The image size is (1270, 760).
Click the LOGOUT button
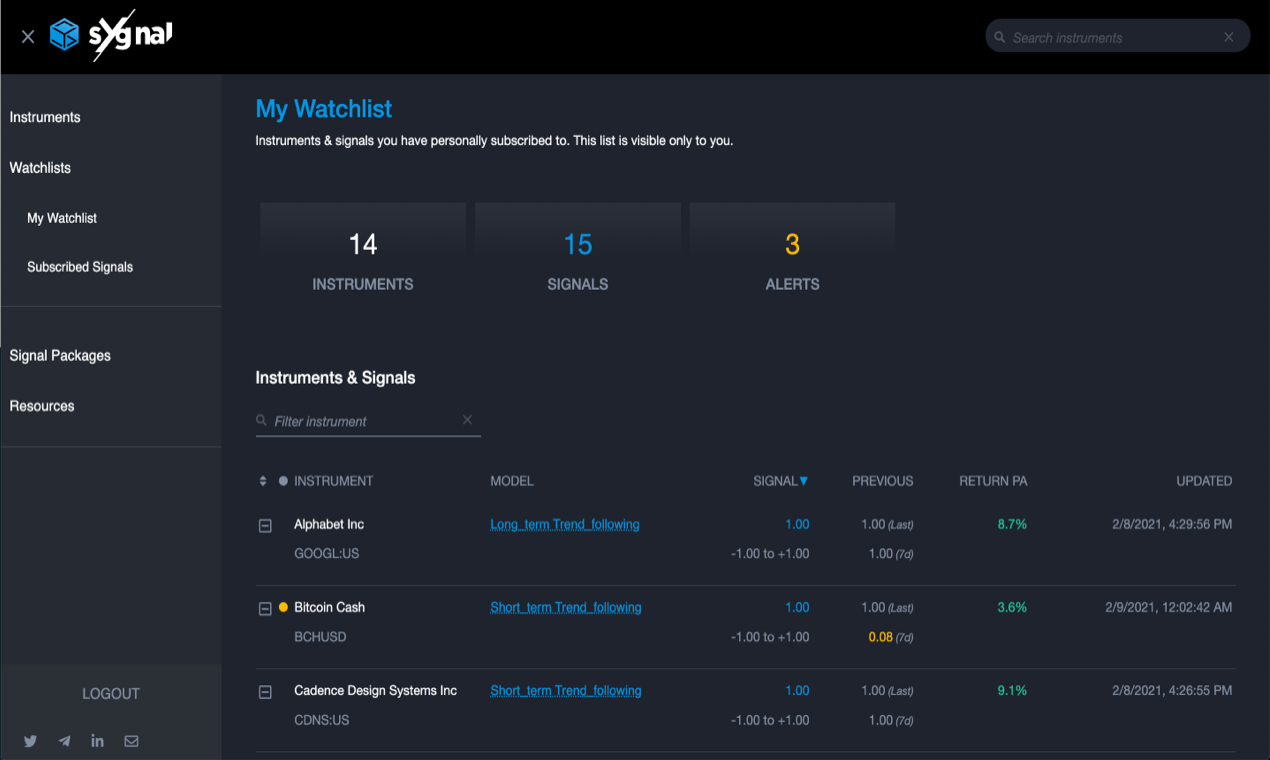(111, 693)
